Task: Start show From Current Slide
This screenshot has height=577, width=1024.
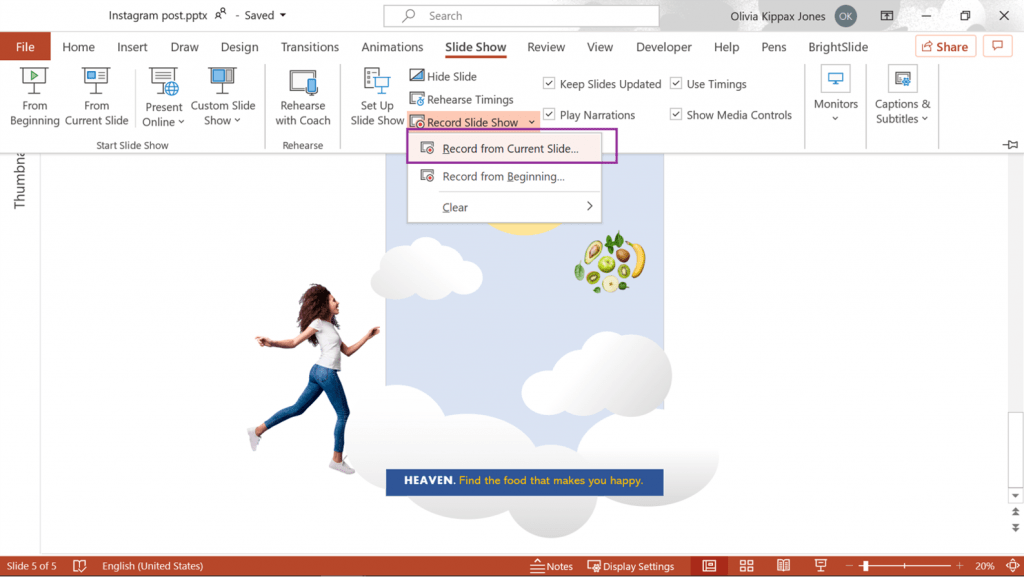Action: tap(96, 97)
